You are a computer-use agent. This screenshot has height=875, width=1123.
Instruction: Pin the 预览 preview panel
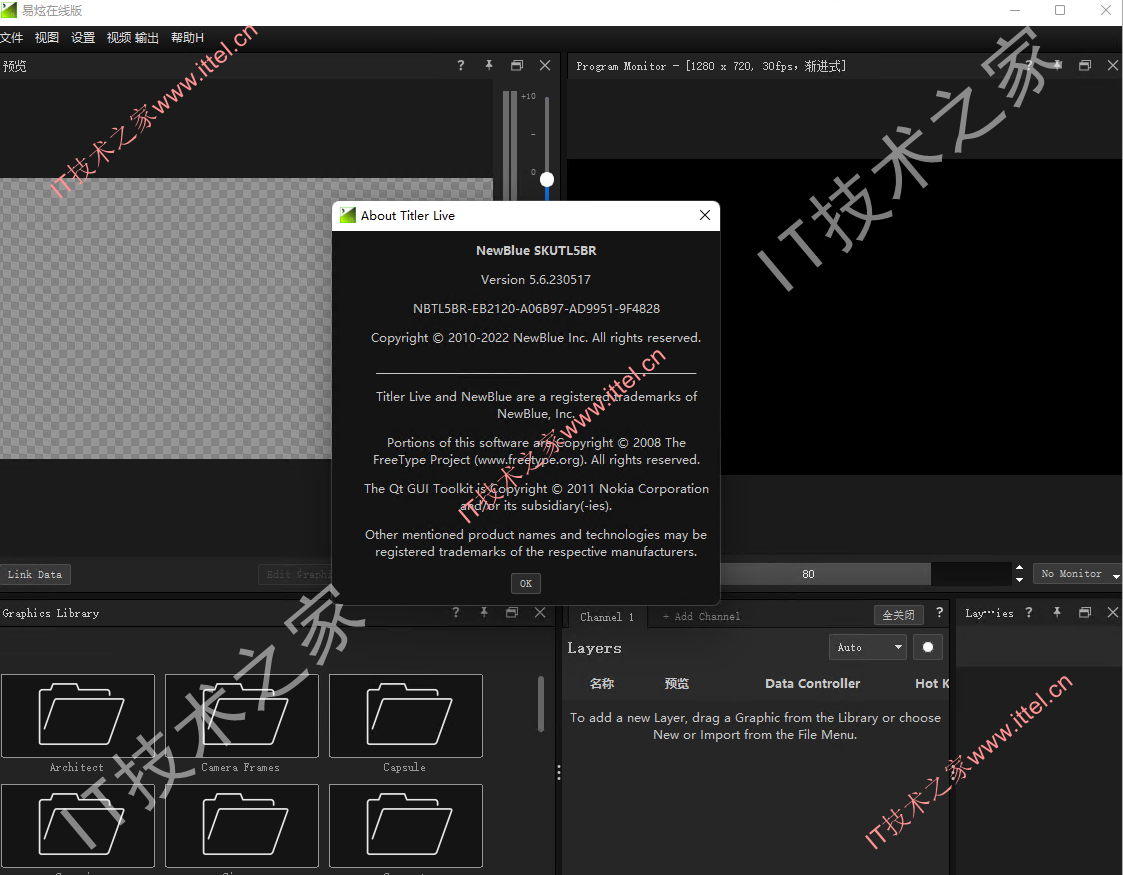(x=488, y=66)
